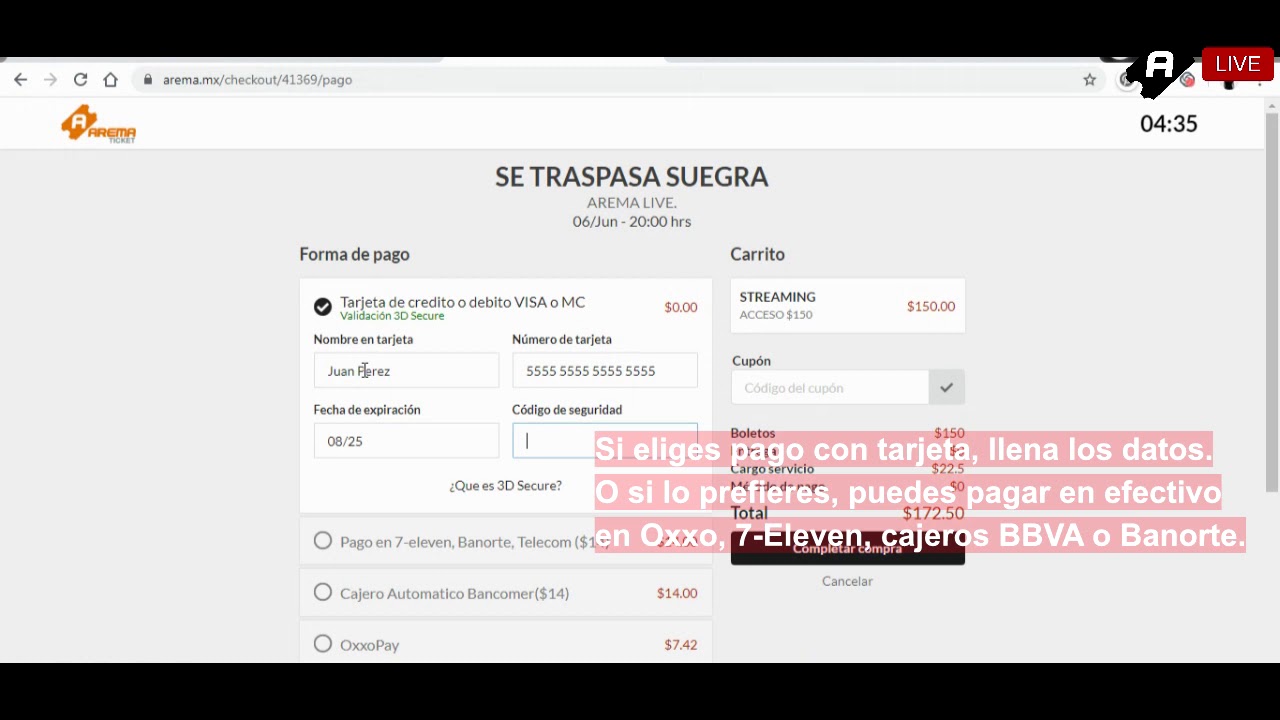Image resolution: width=1280 pixels, height=720 pixels.
Task: Choose Cajero Automatico Bancomer payment
Action: pos(322,592)
